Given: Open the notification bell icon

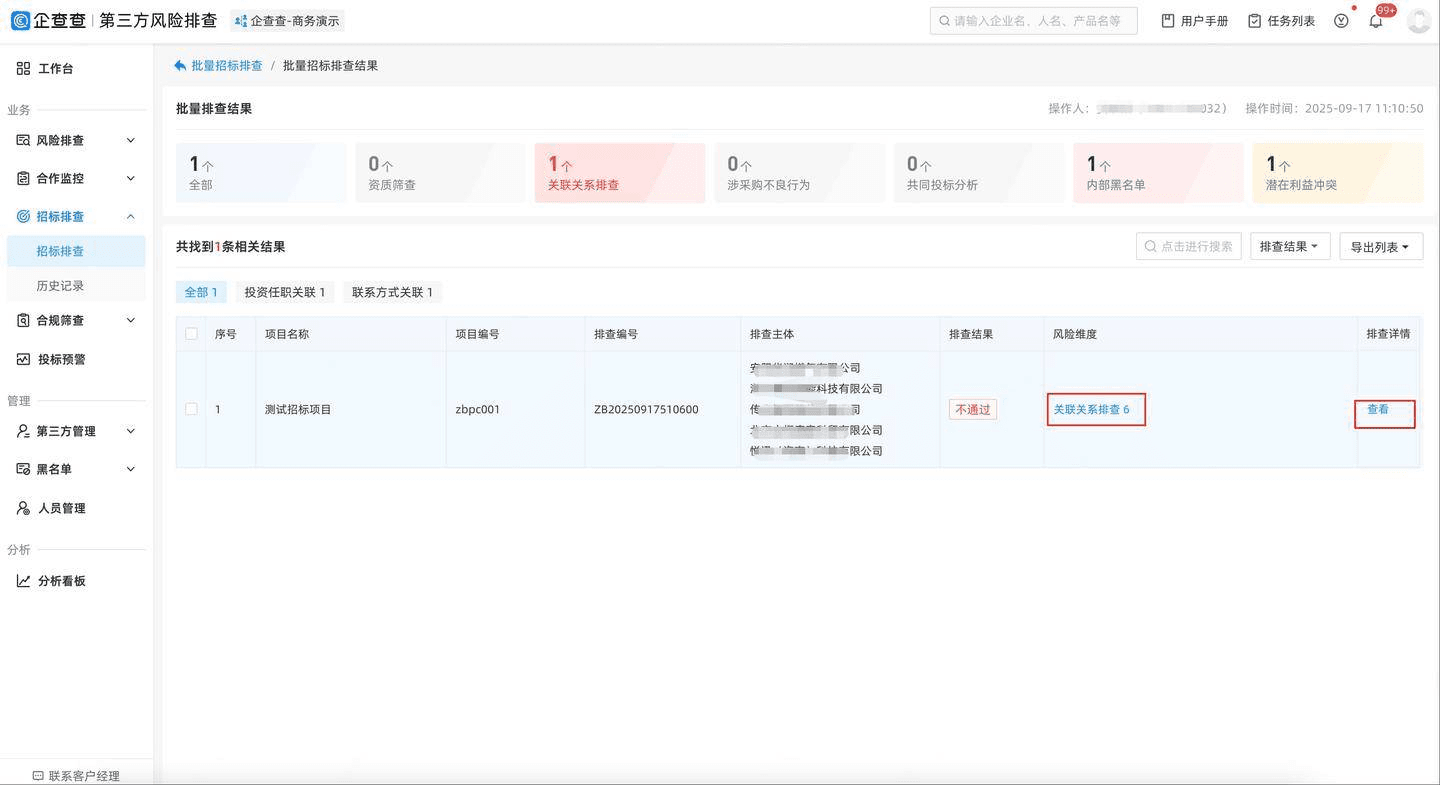Looking at the screenshot, I should click(x=1376, y=21).
